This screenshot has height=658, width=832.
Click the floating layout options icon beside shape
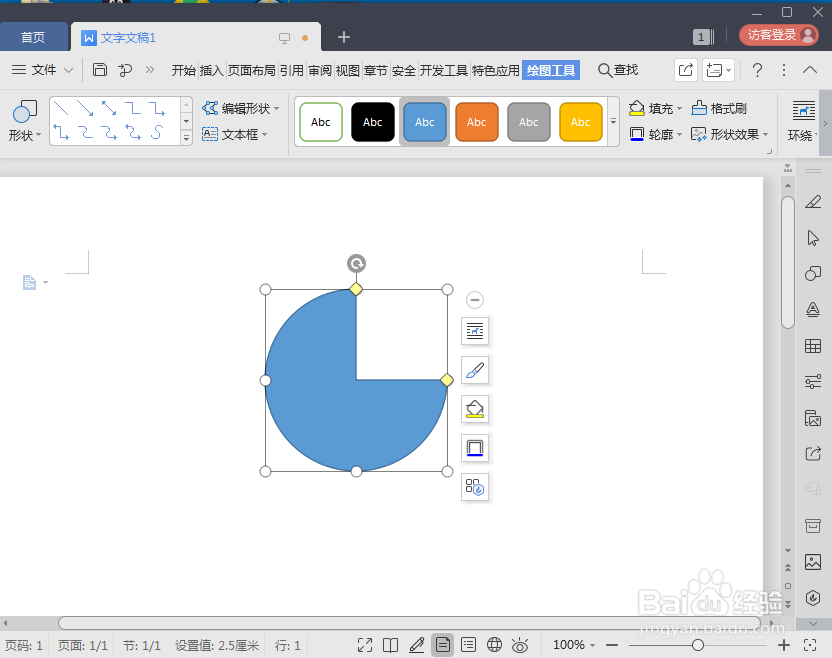coord(475,331)
